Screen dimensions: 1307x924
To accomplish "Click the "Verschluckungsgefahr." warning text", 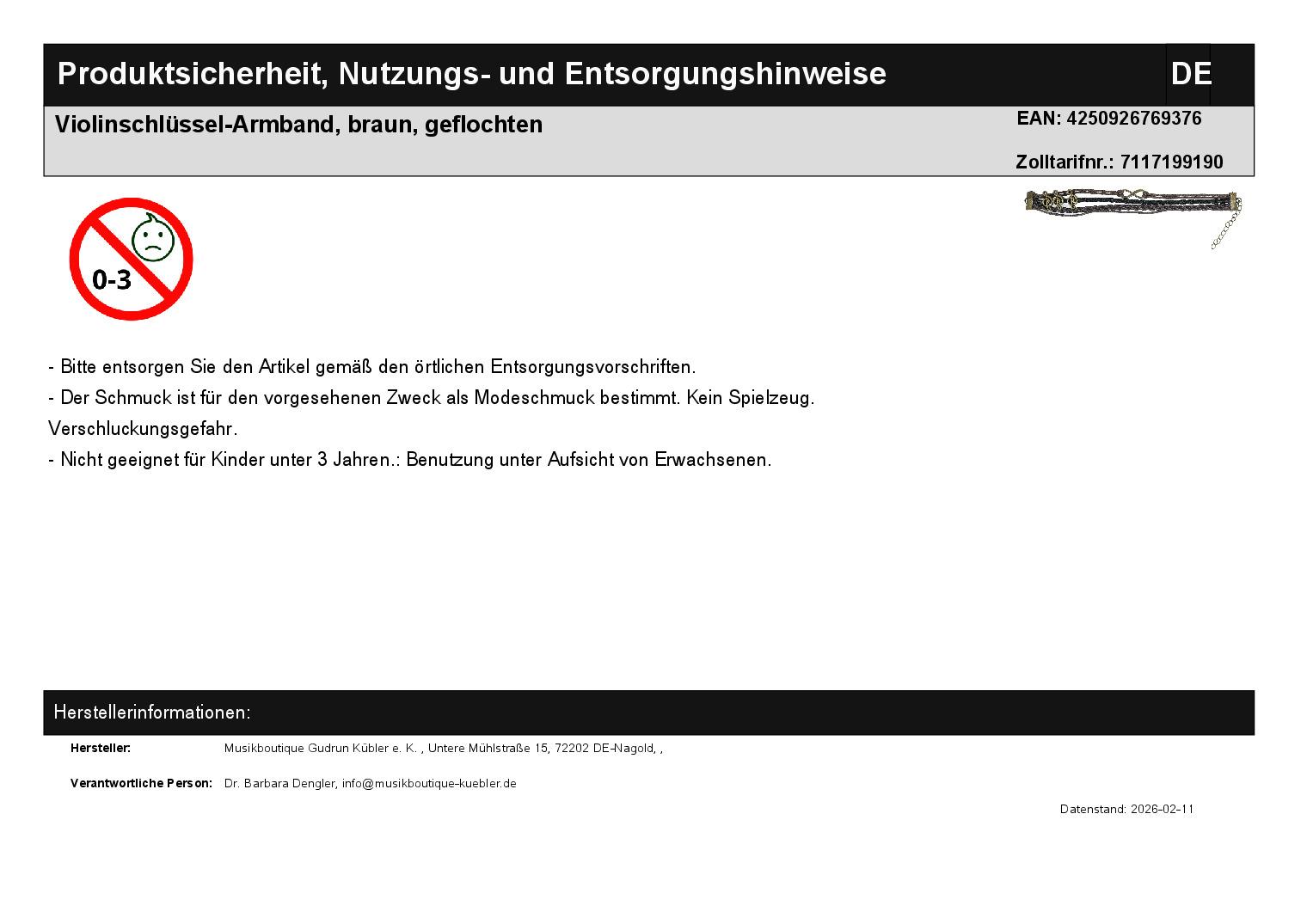I will (143, 429).
